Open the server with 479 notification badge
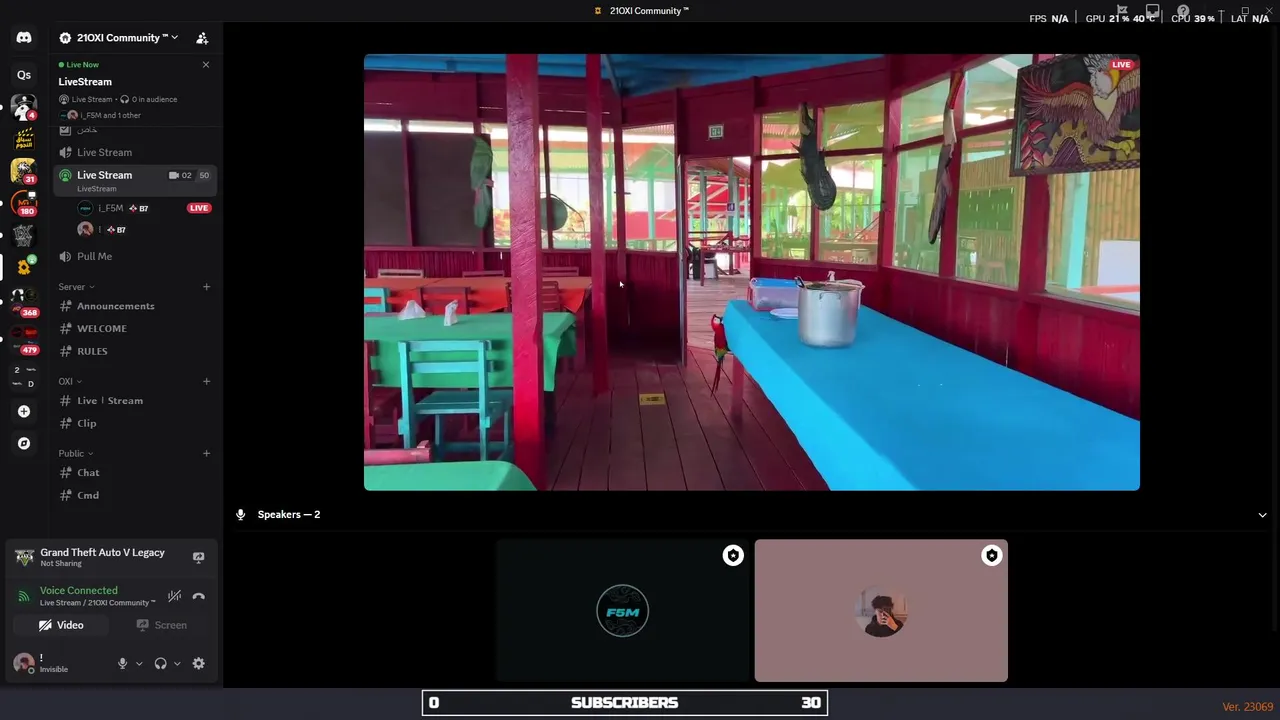The height and width of the screenshot is (720, 1280). (x=24, y=341)
